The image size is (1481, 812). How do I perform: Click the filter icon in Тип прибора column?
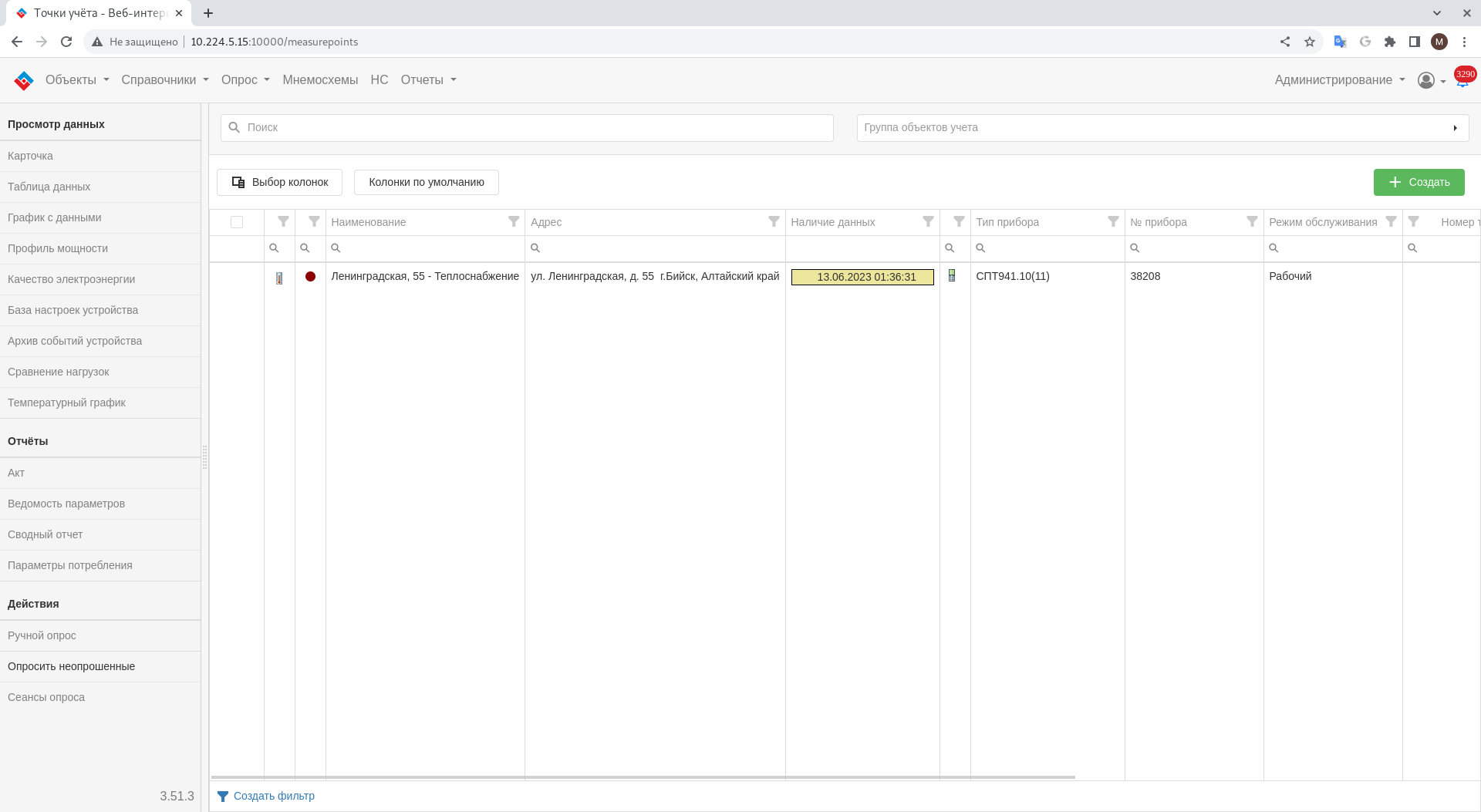[1113, 222]
